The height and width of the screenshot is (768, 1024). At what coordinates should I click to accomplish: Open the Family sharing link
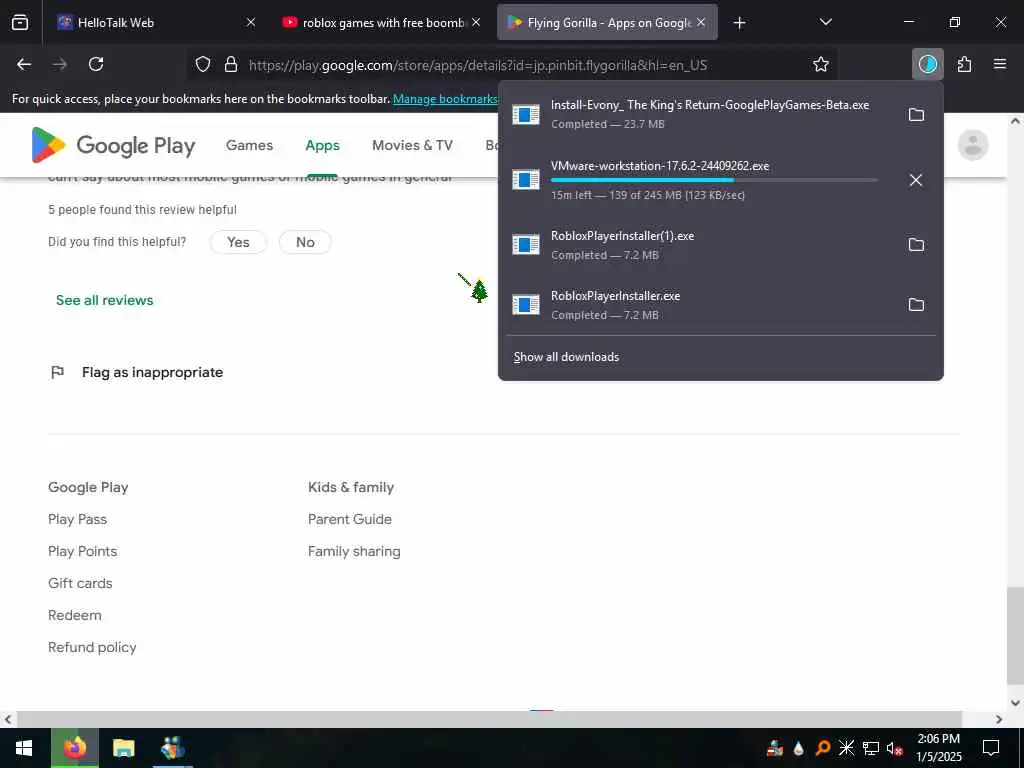(x=354, y=551)
